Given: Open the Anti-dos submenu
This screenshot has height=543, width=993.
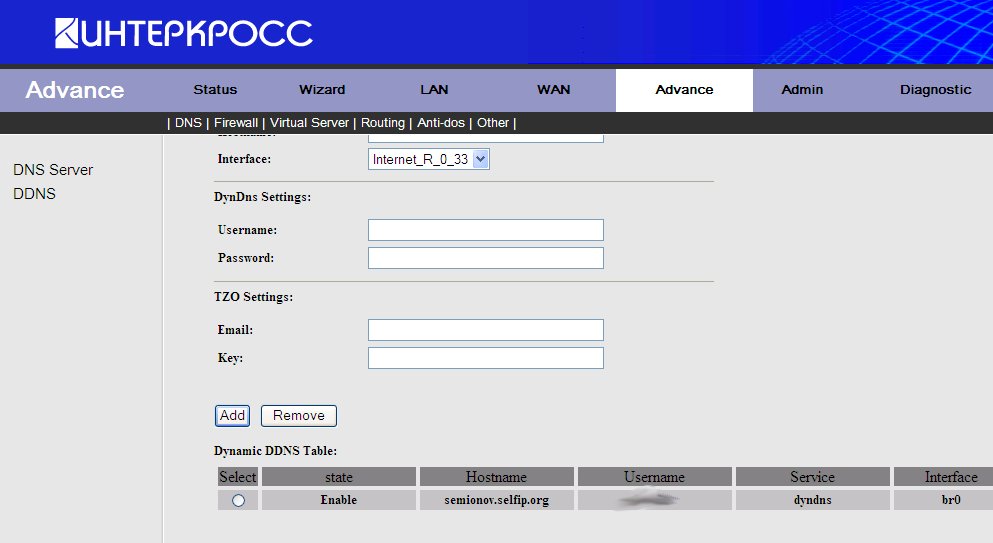Looking at the screenshot, I should [x=441, y=123].
